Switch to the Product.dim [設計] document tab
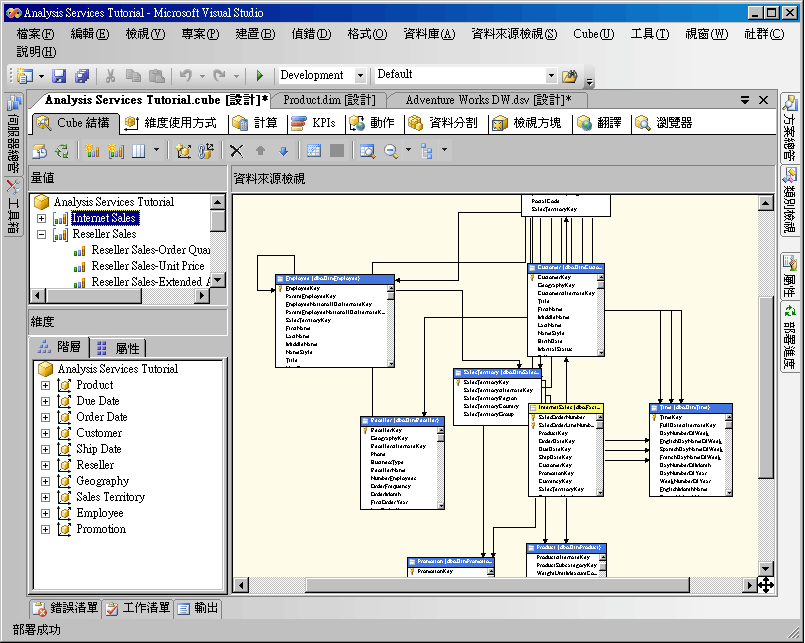This screenshot has width=805, height=643. [329, 100]
